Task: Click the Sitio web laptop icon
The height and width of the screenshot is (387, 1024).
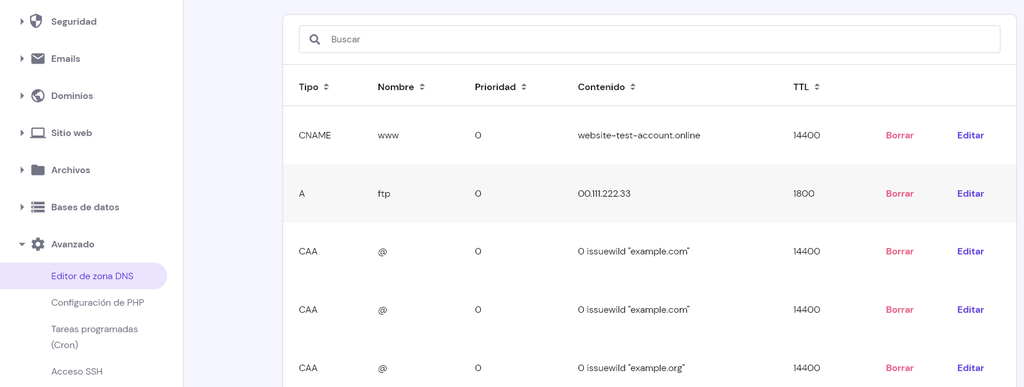Action: (x=37, y=133)
